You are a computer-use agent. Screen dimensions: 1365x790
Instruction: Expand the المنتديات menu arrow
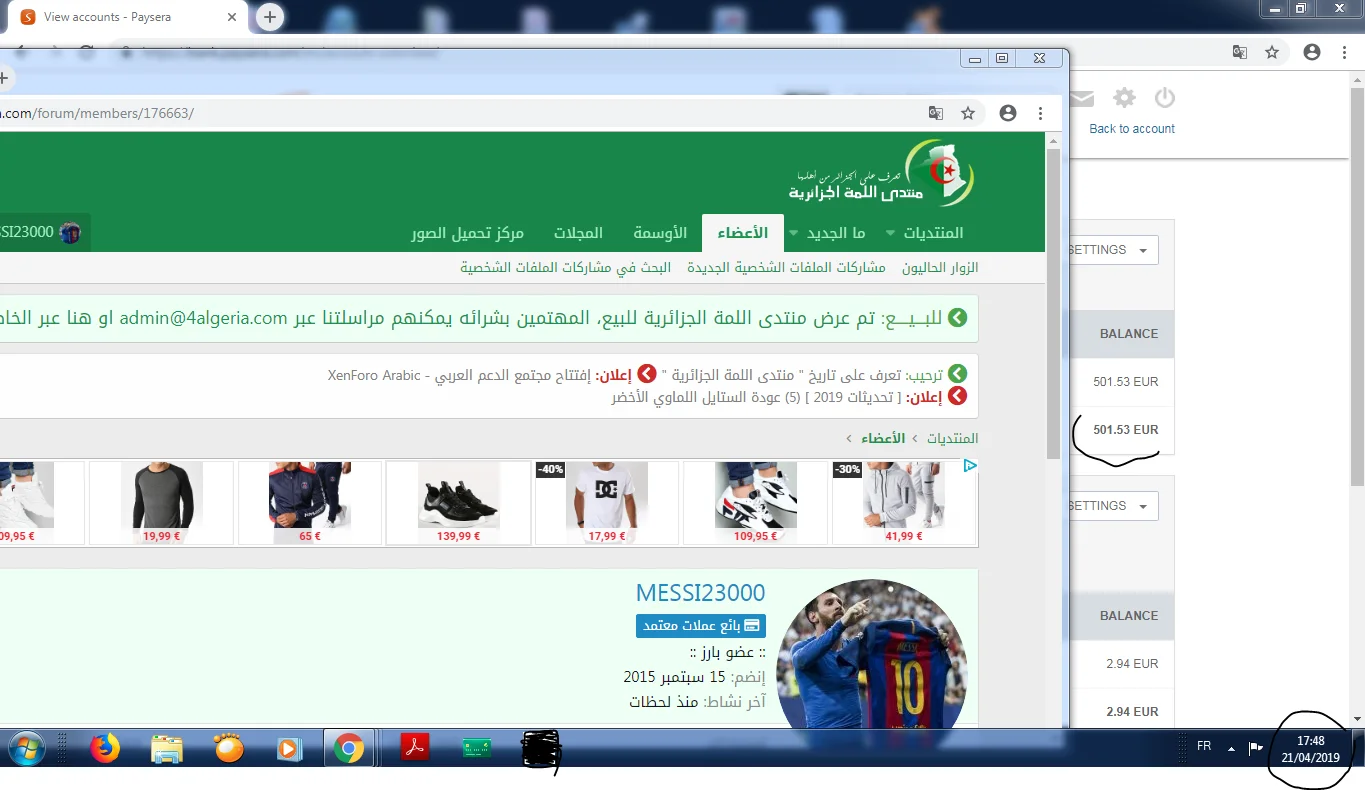[x=890, y=233]
